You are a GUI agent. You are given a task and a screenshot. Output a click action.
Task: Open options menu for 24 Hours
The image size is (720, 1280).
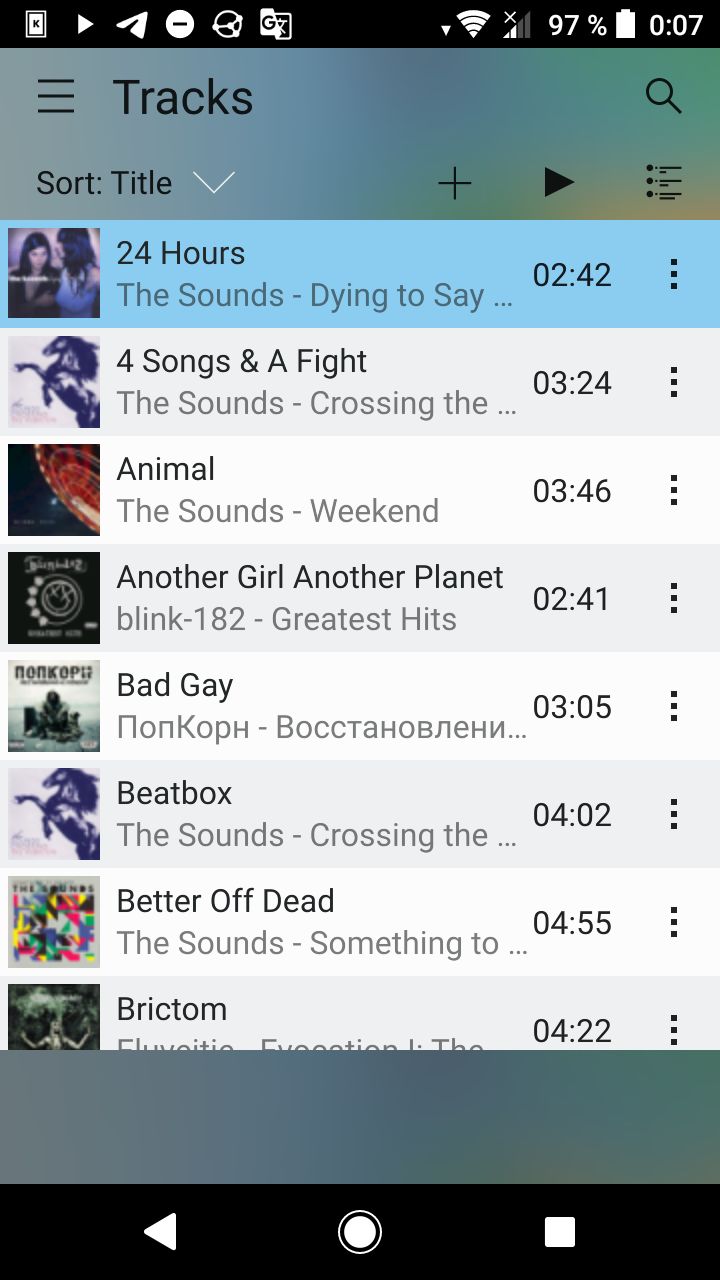coord(674,274)
